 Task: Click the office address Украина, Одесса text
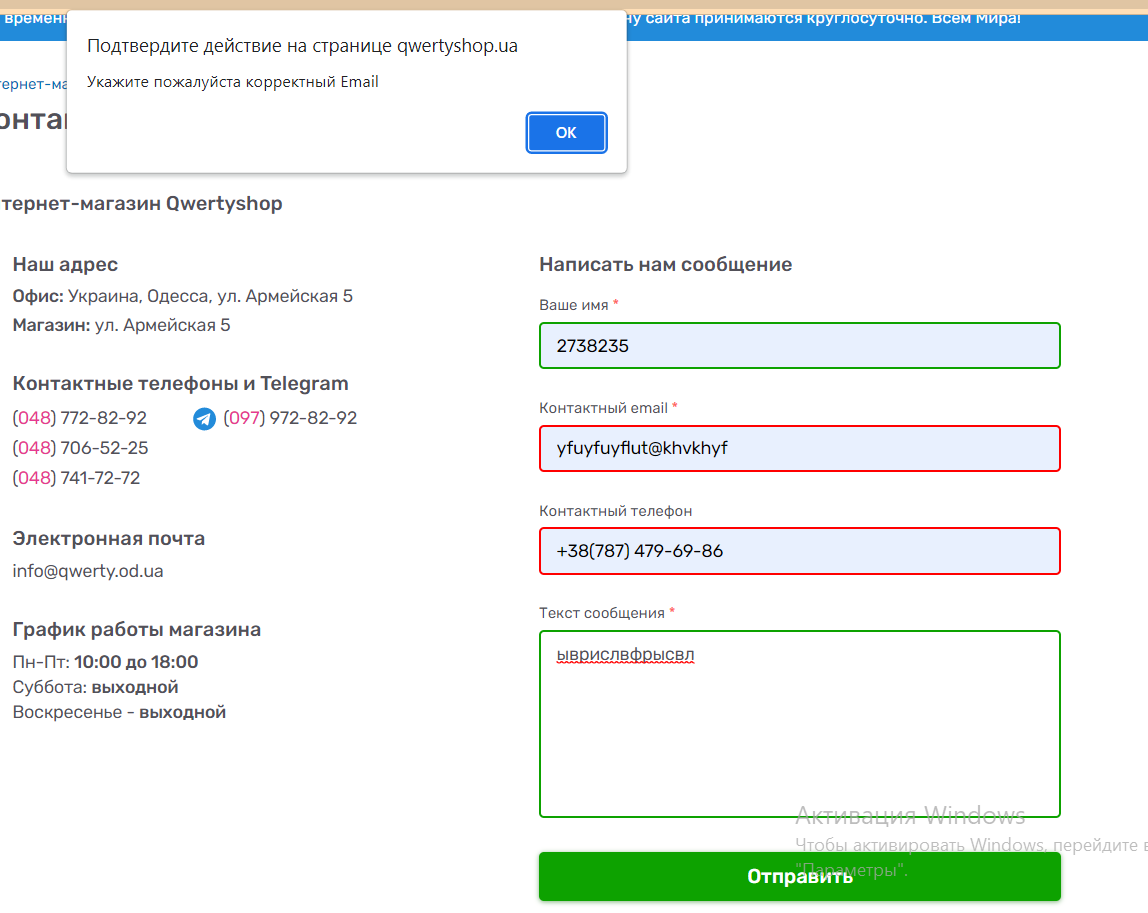pos(210,297)
